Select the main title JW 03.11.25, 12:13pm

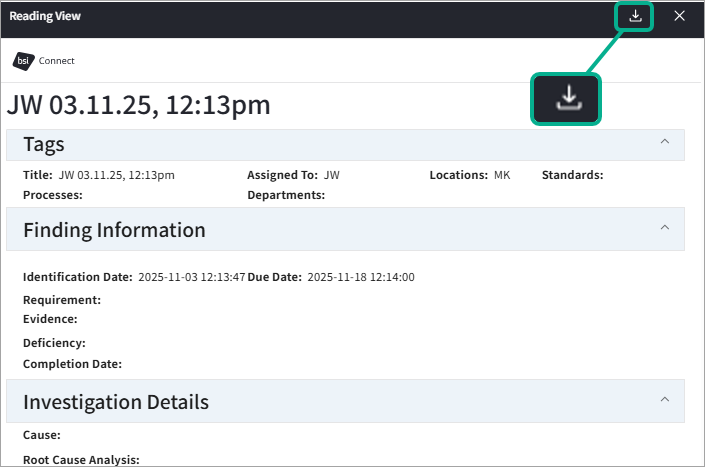pyautogui.click(x=138, y=105)
